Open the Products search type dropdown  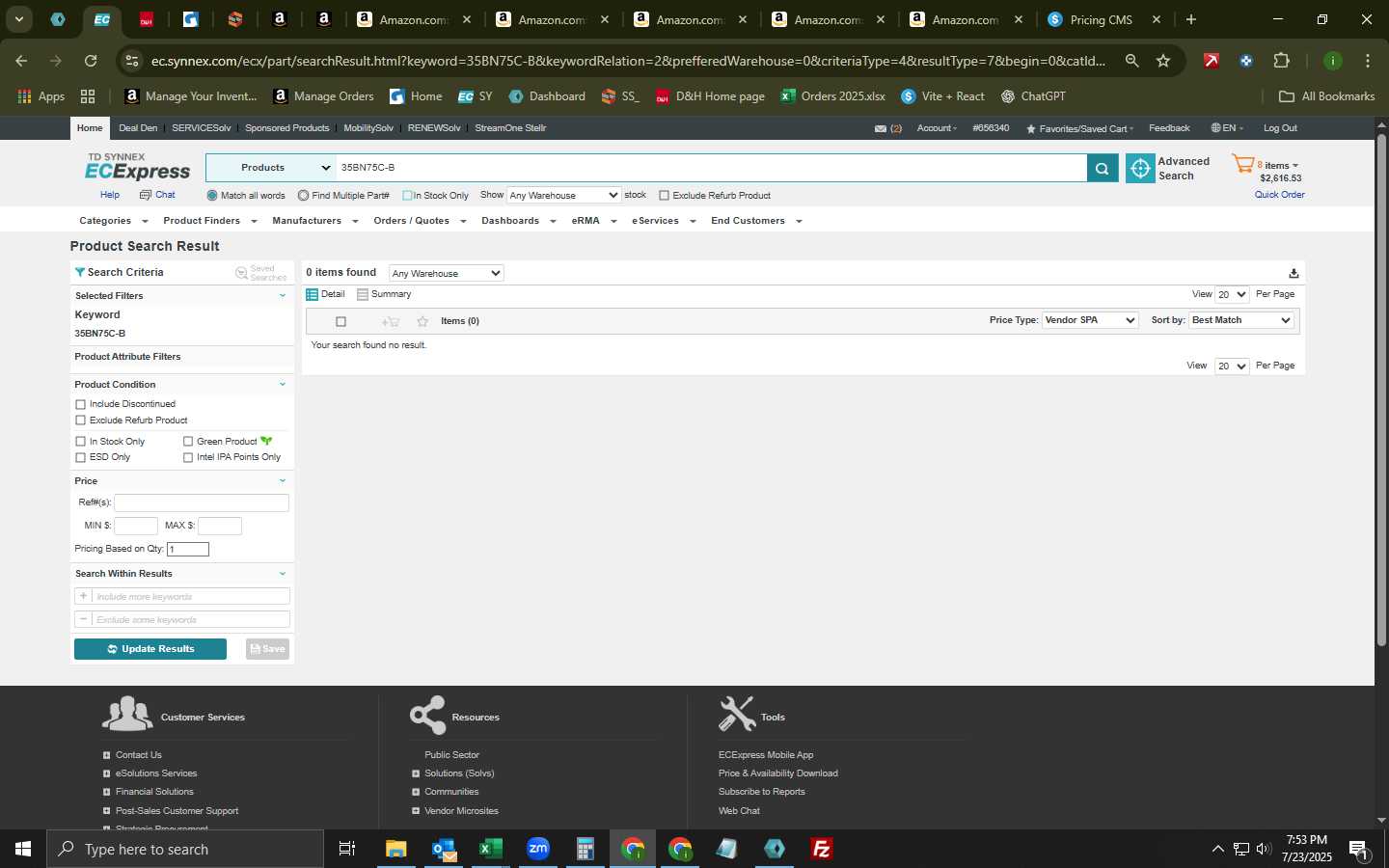(x=270, y=168)
